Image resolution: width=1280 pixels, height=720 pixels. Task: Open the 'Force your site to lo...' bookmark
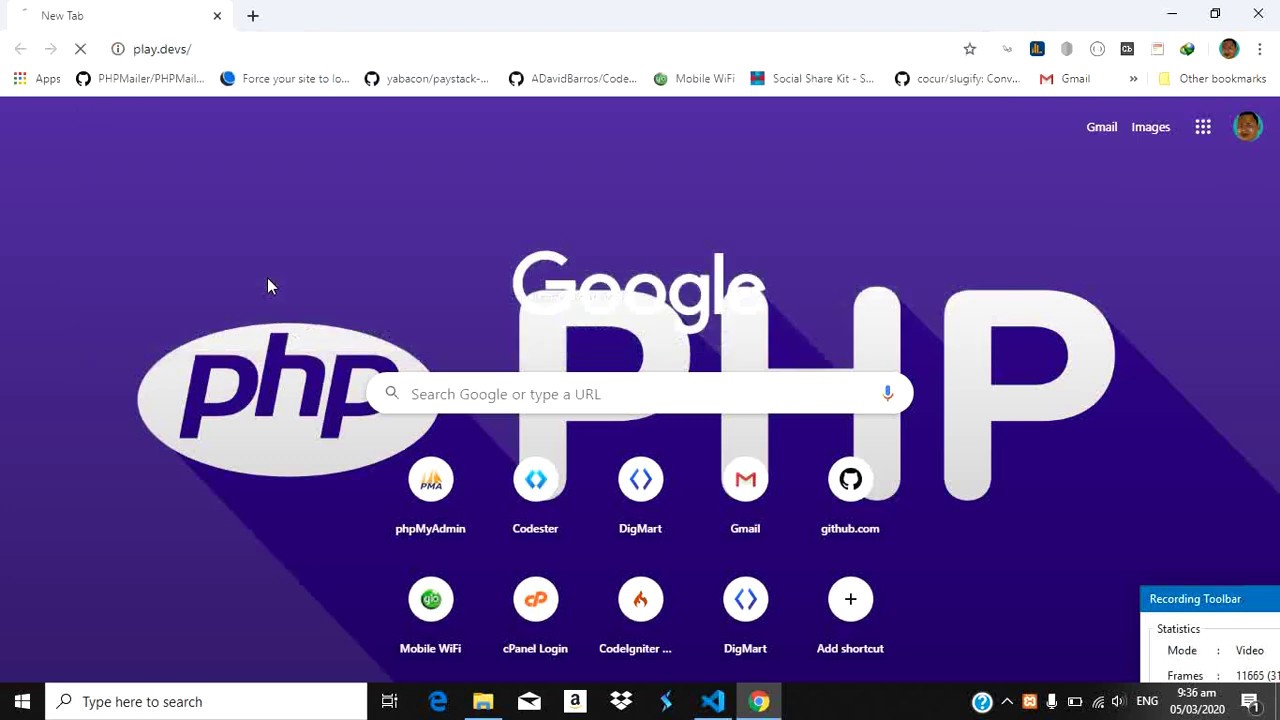[285, 79]
